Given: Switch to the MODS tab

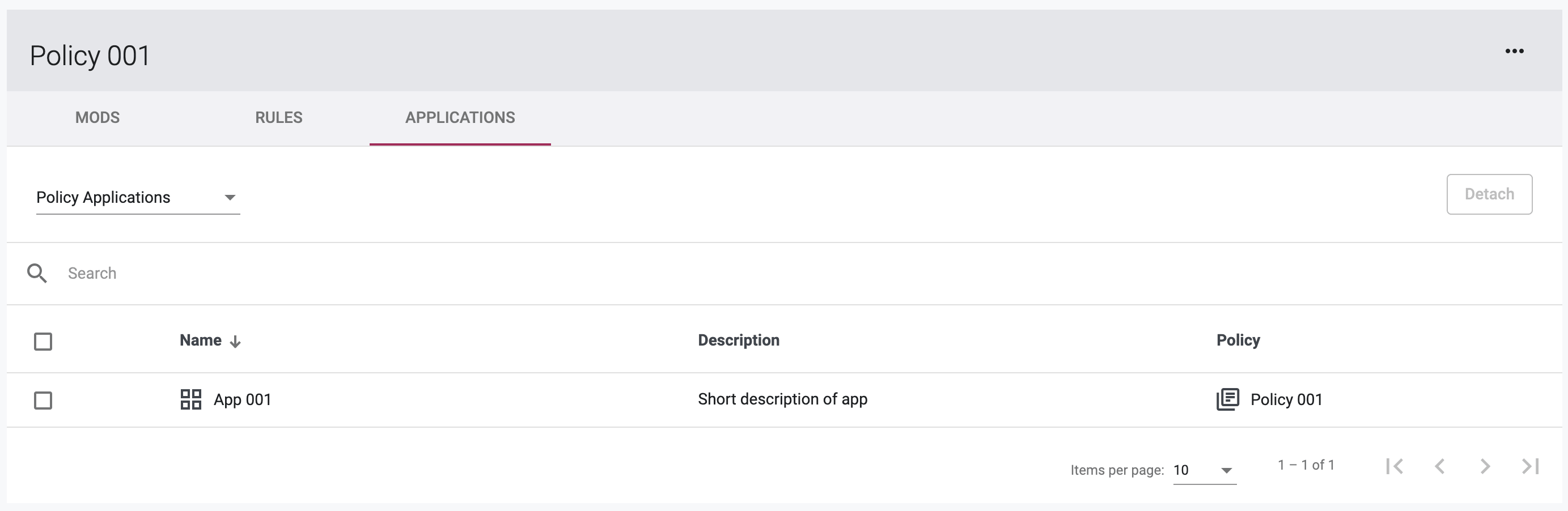Looking at the screenshot, I should 98,118.
